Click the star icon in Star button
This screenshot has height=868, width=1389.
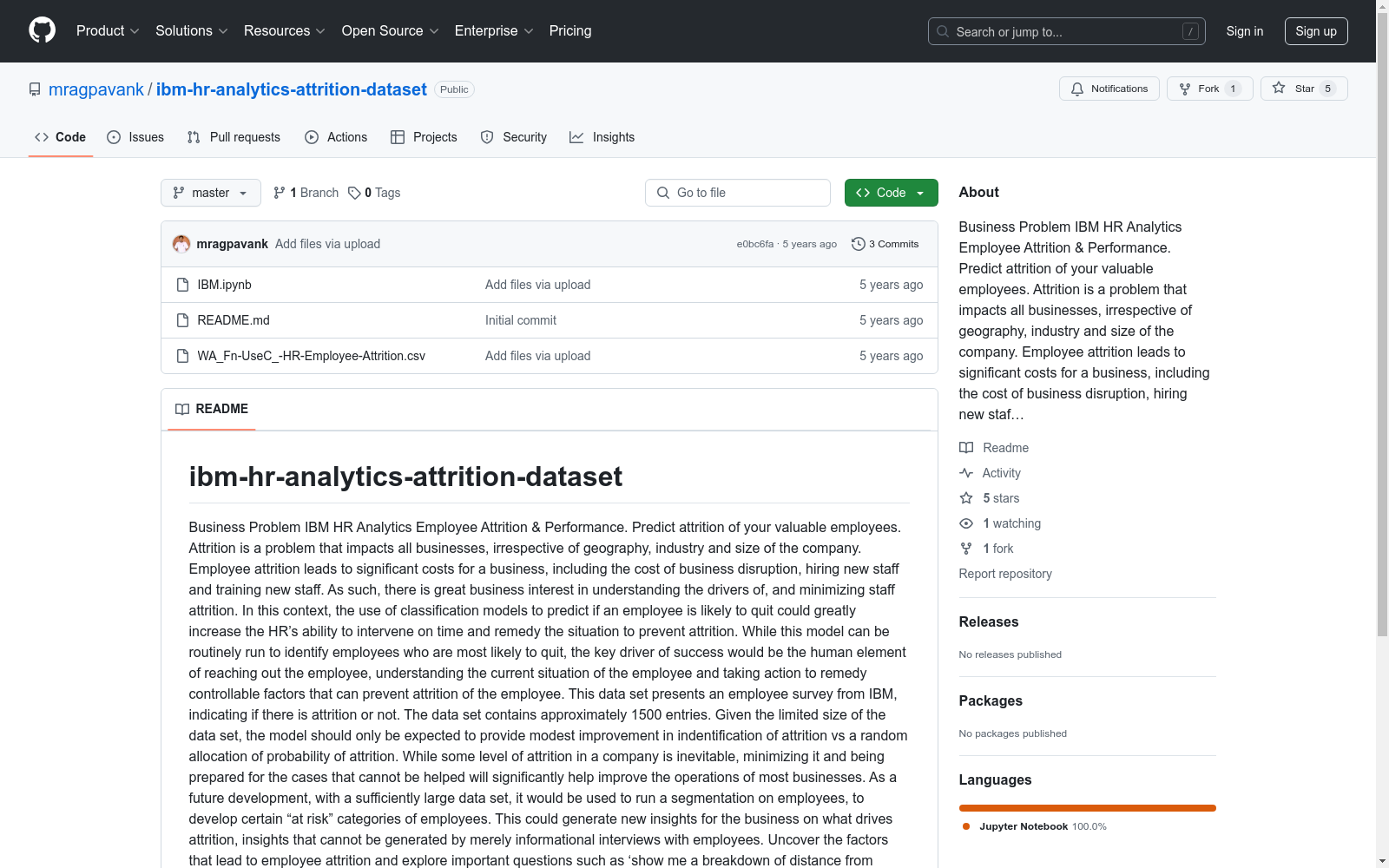click(x=1279, y=88)
